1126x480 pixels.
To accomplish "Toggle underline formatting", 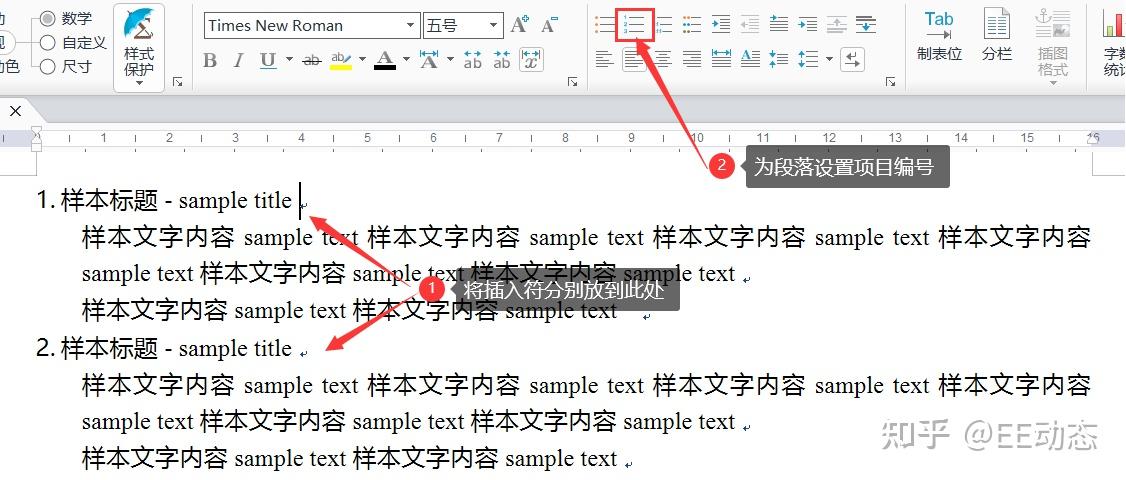I will tap(268, 60).
